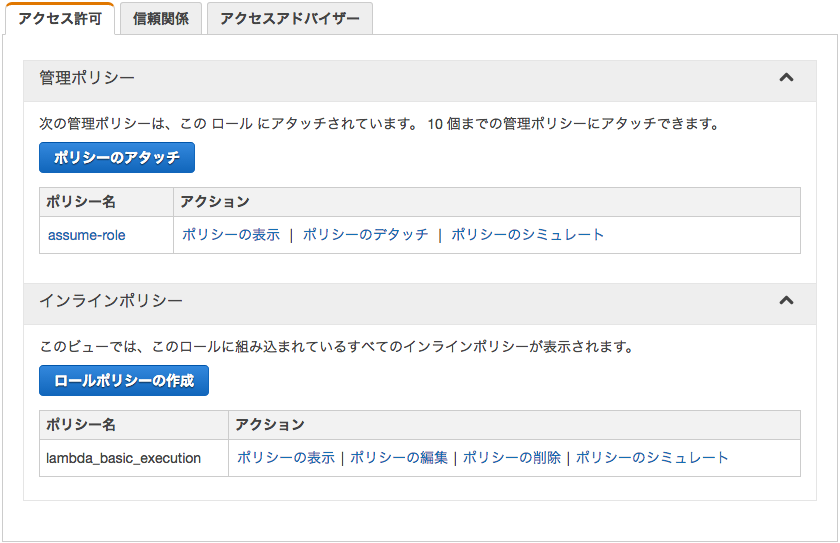The image size is (840, 543).
Task: Switch to the アクセスアドバイザー tab
Action: [x=289, y=19]
